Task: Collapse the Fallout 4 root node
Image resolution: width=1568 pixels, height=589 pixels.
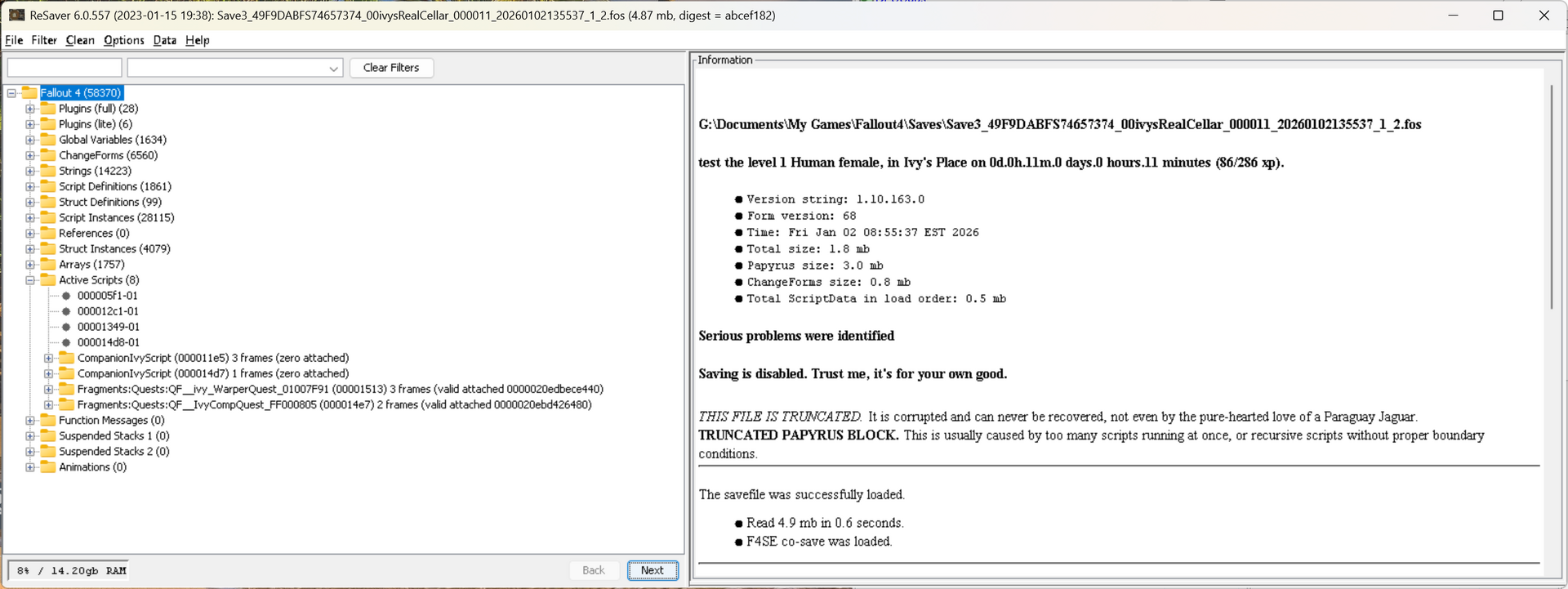Action: pos(11,93)
